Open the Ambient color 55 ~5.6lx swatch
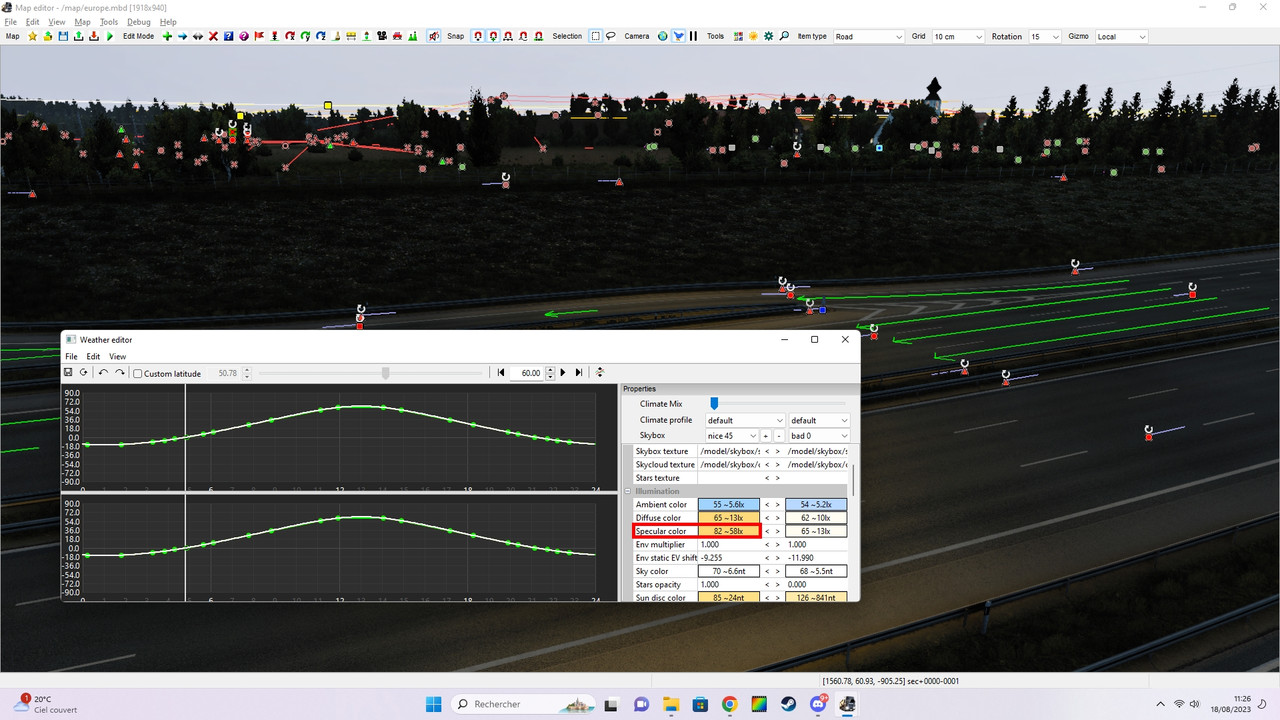This screenshot has width=1280, height=720. point(729,504)
